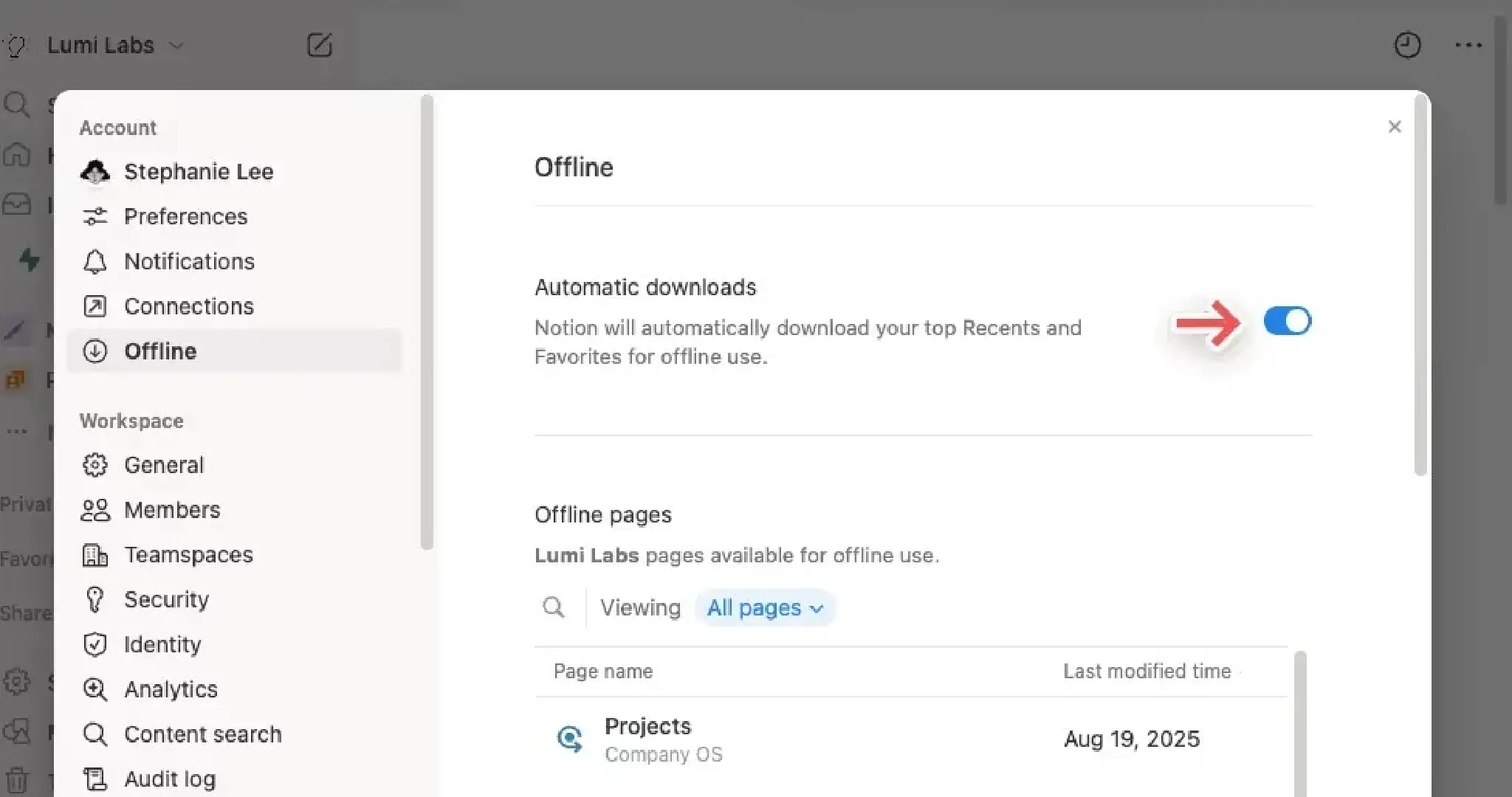Click the Analytics magnifier icon
The image size is (1512, 797).
94,689
